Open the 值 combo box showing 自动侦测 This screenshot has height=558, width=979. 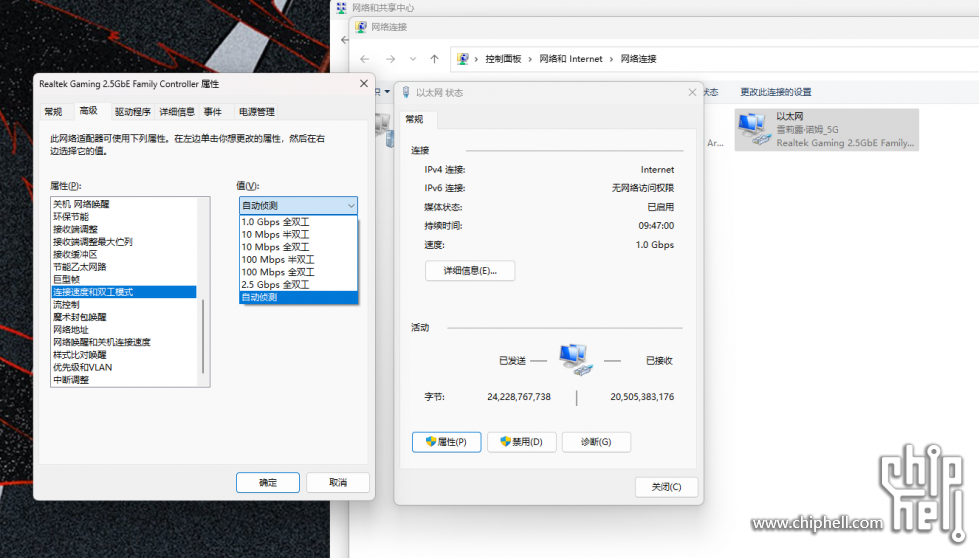tap(298, 205)
